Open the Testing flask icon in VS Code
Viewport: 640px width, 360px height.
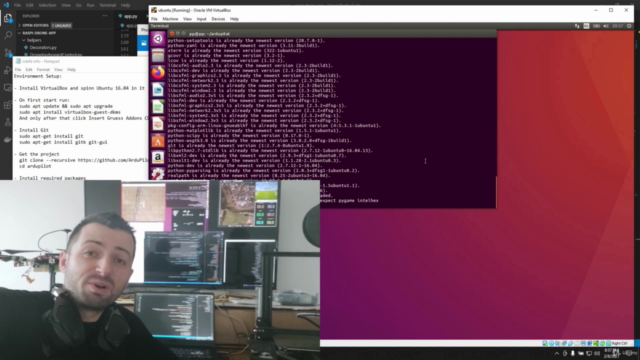pos(8,122)
